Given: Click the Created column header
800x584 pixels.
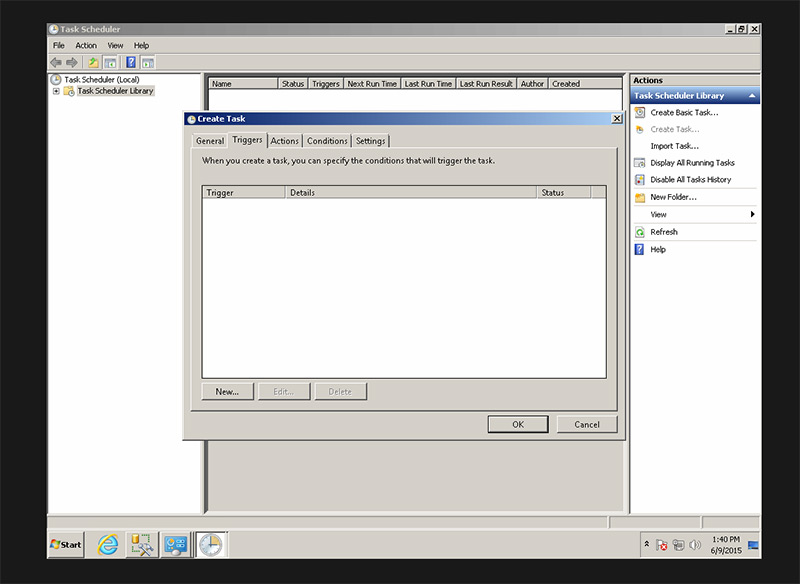Looking at the screenshot, I should (x=585, y=84).
